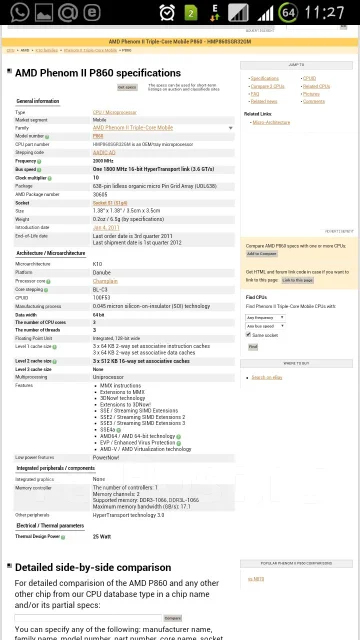Open the P860 model number link
The height and width of the screenshot is (640, 360).
pyautogui.click(x=98, y=136)
